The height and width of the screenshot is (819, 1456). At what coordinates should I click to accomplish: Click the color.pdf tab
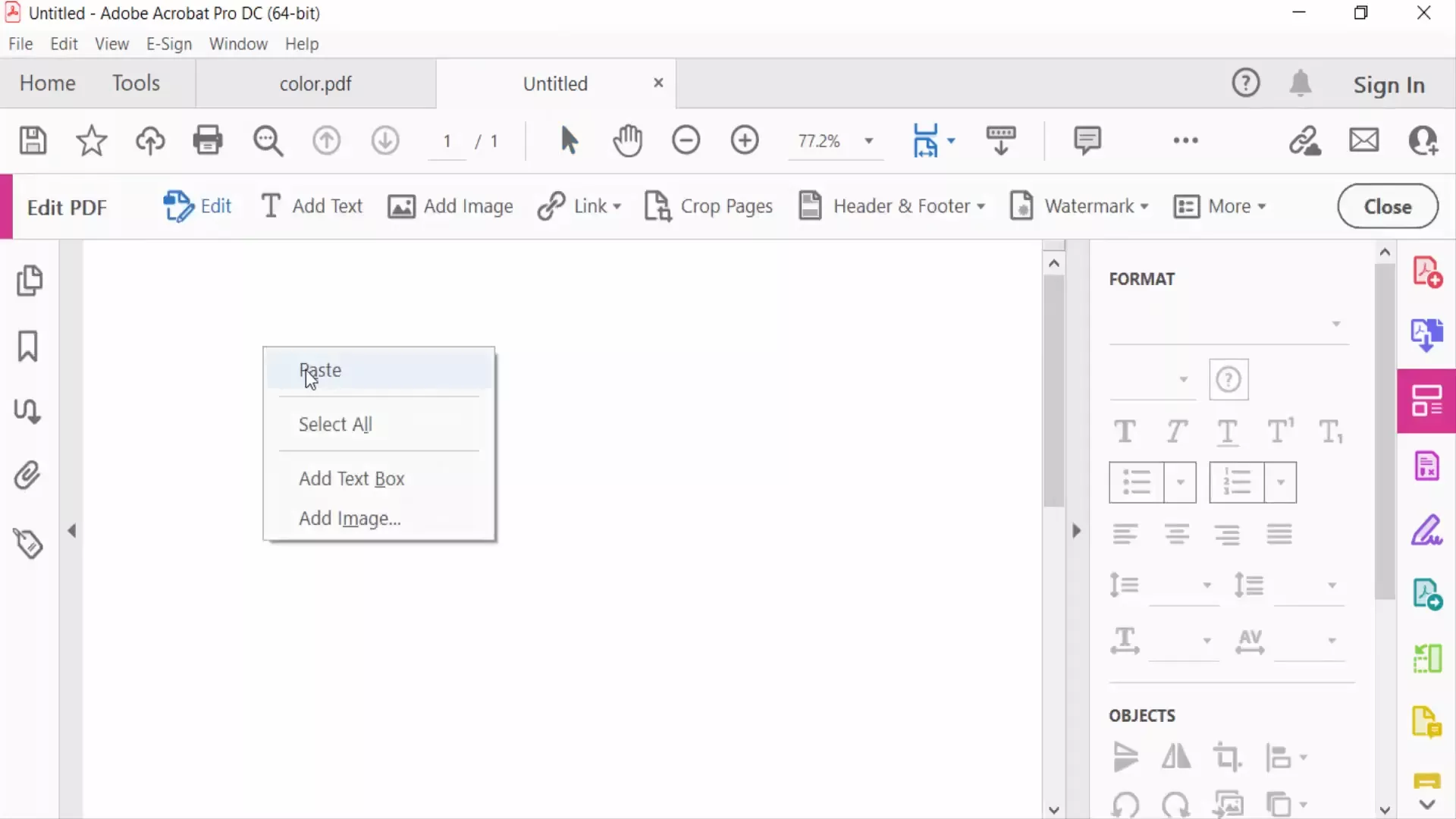pyautogui.click(x=315, y=83)
